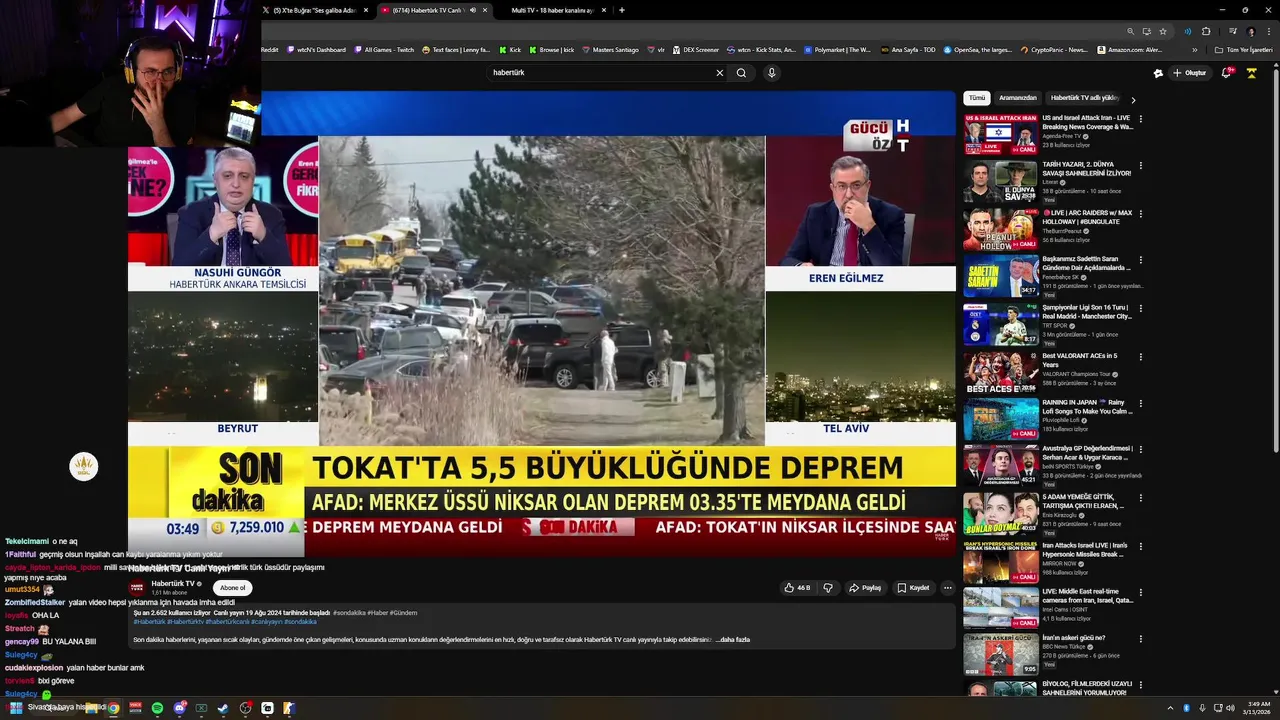Open Spotify from the taskbar

point(158,708)
